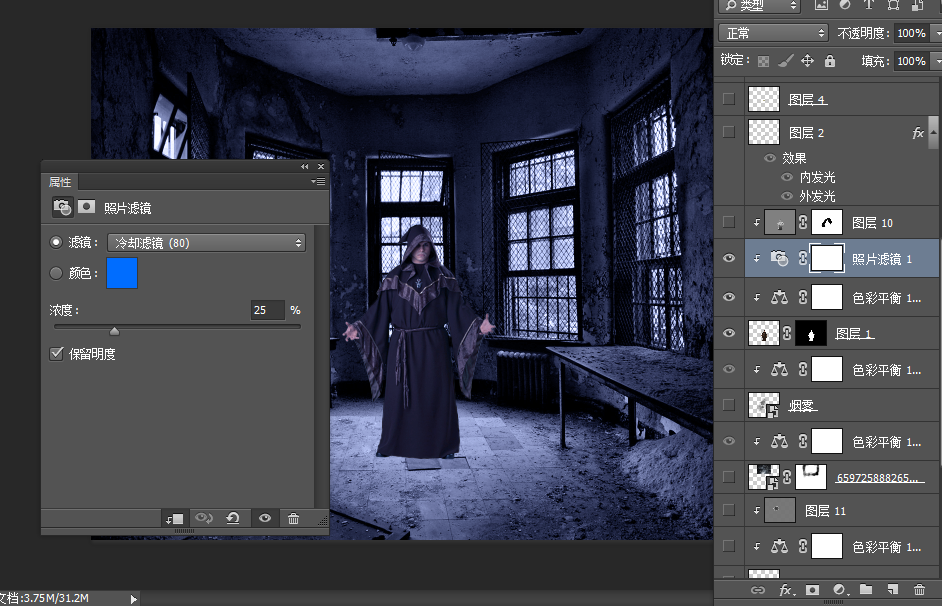
Task: Click the fx layer style icon at bottom
Action: 786,591
